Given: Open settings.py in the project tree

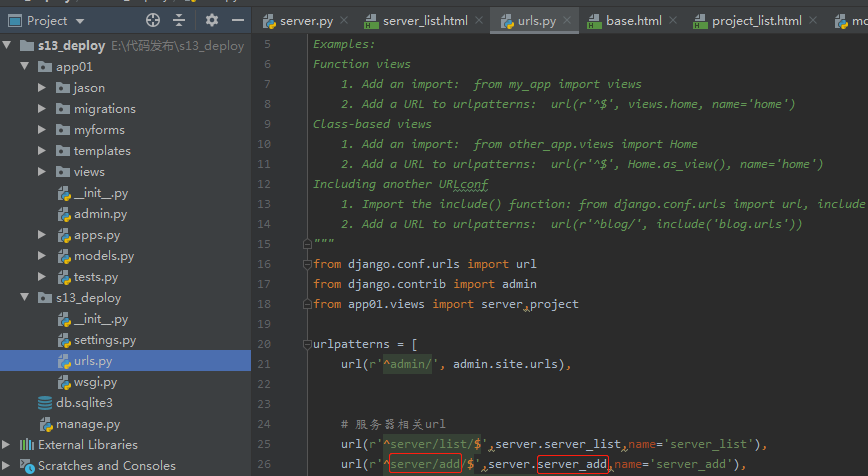Looking at the screenshot, I should click(104, 340).
